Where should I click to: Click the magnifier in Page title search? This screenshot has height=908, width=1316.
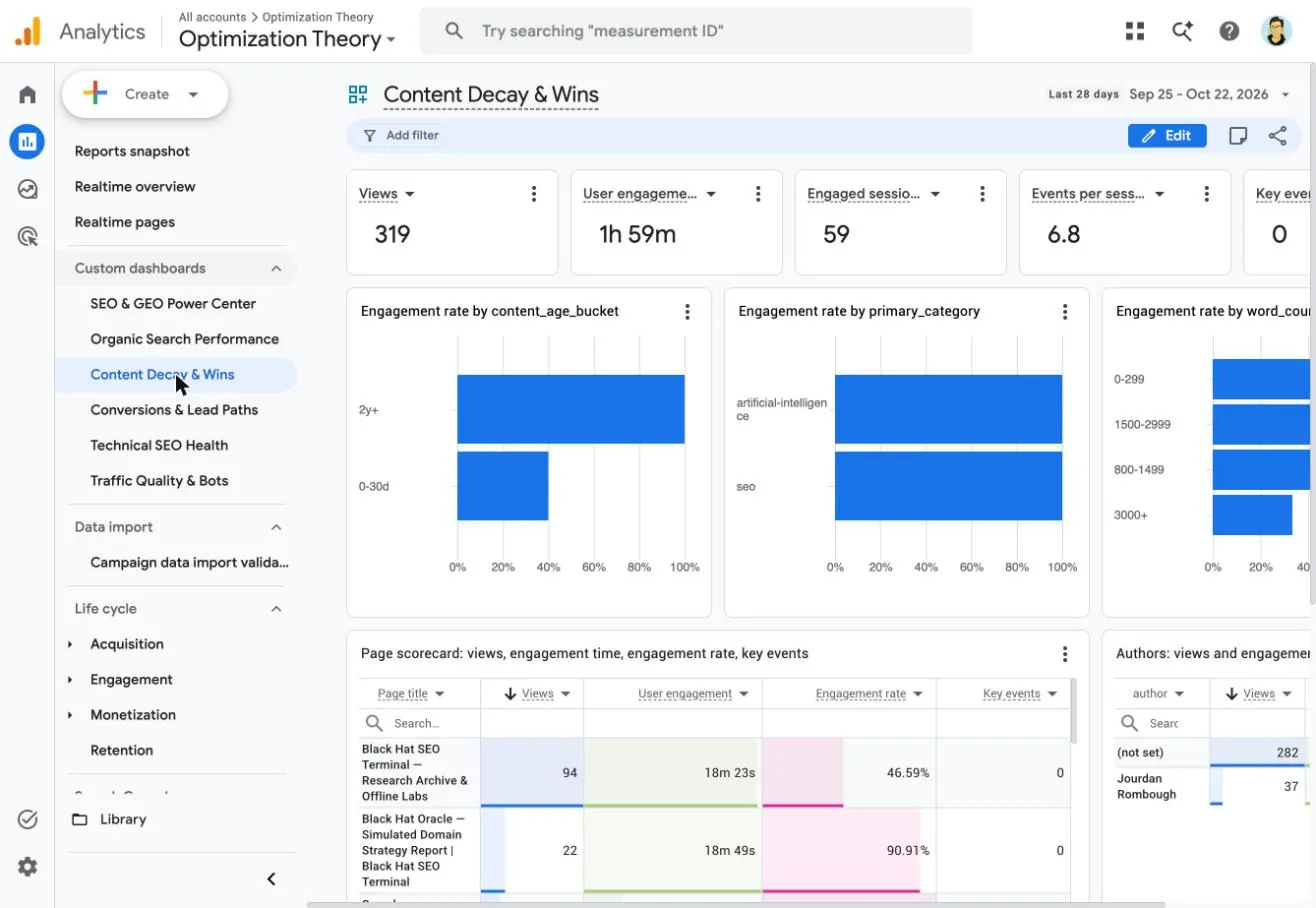point(374,723)
